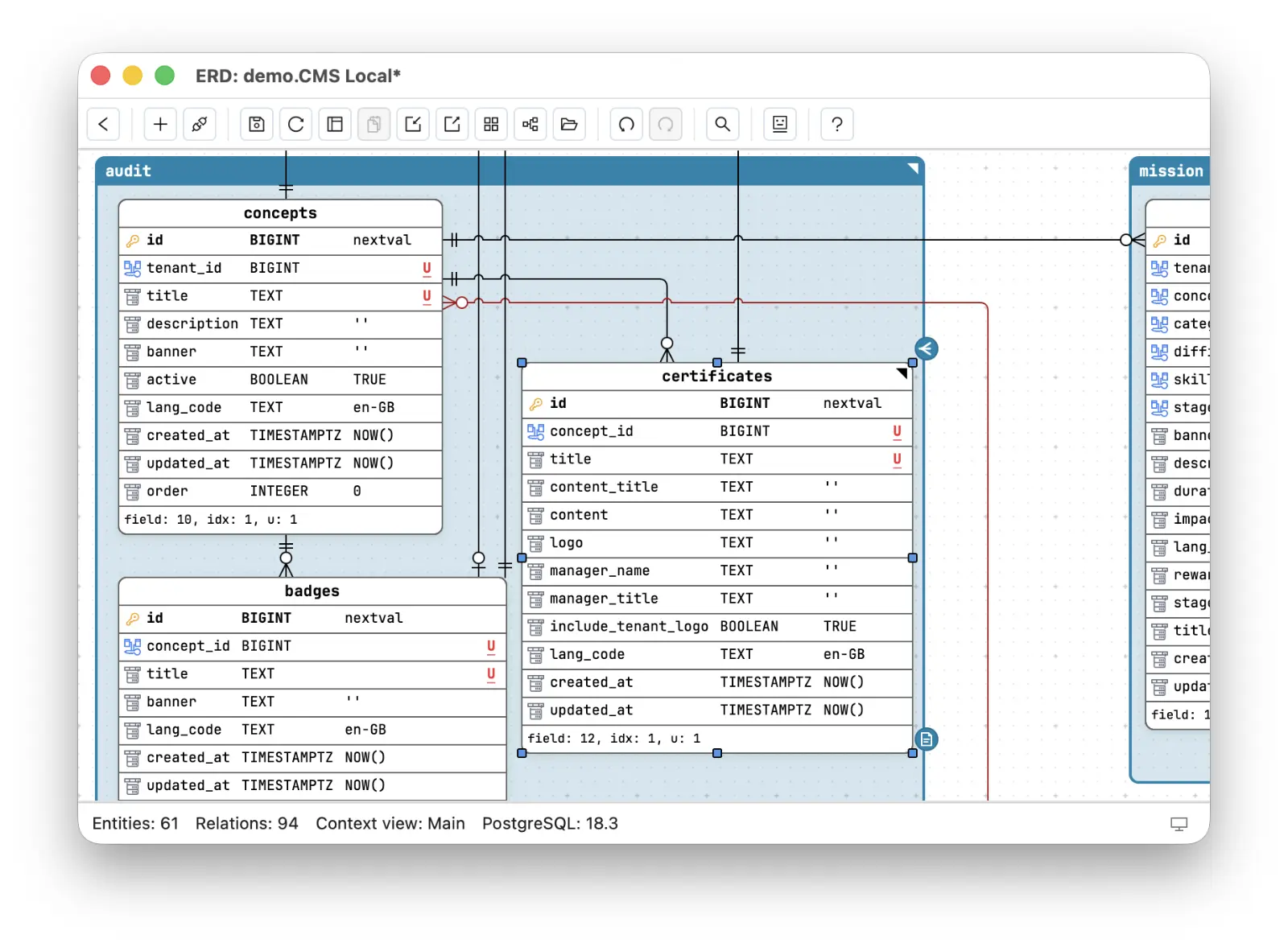Viewport: 1288px width, 947px height.
Task: Select manager_title field in certificates
Action: [x=716, y=599]
